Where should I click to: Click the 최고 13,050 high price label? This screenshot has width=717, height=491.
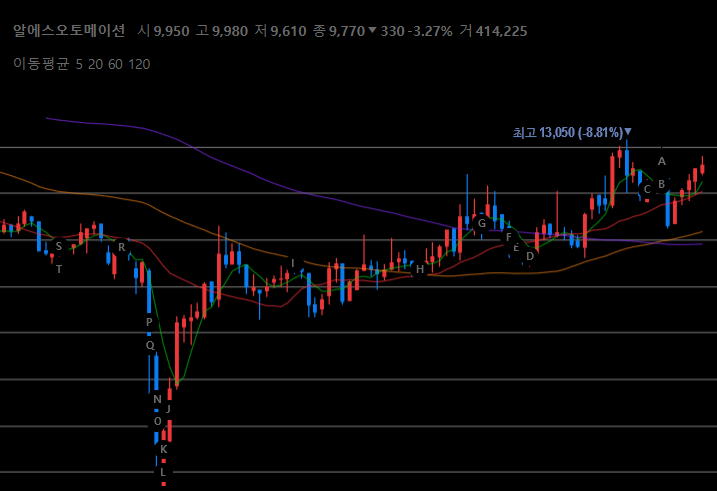click(x=572, y=133)
